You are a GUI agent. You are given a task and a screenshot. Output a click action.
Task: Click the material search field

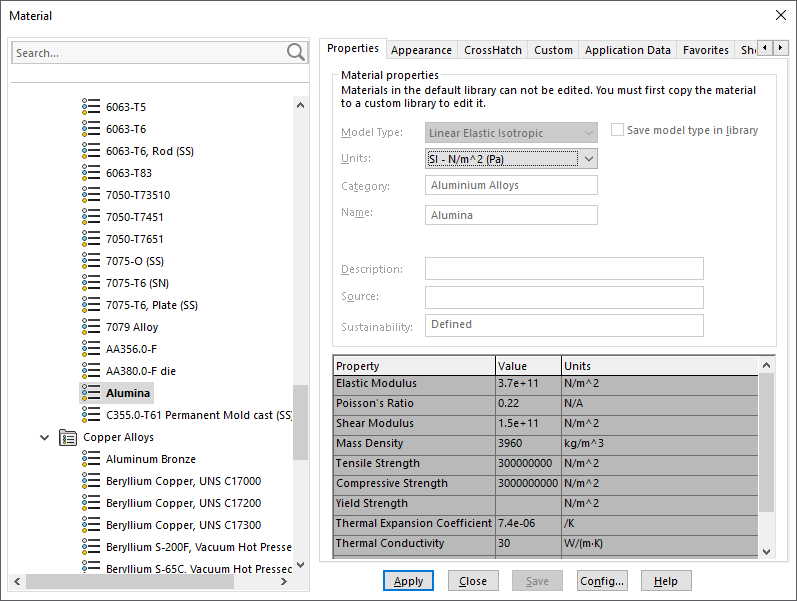148,53
